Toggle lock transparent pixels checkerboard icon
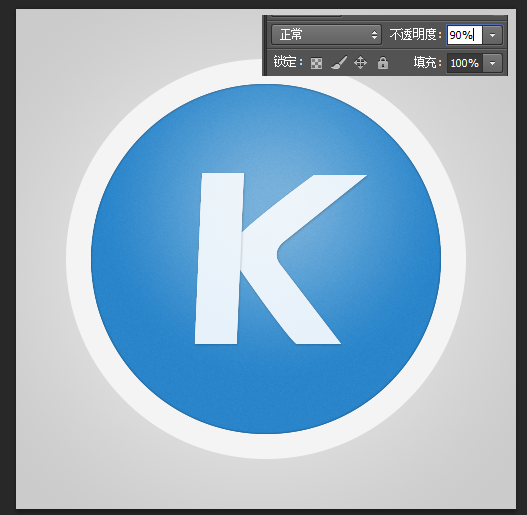Viewport: 527px width, 515px height. (316, 63)
